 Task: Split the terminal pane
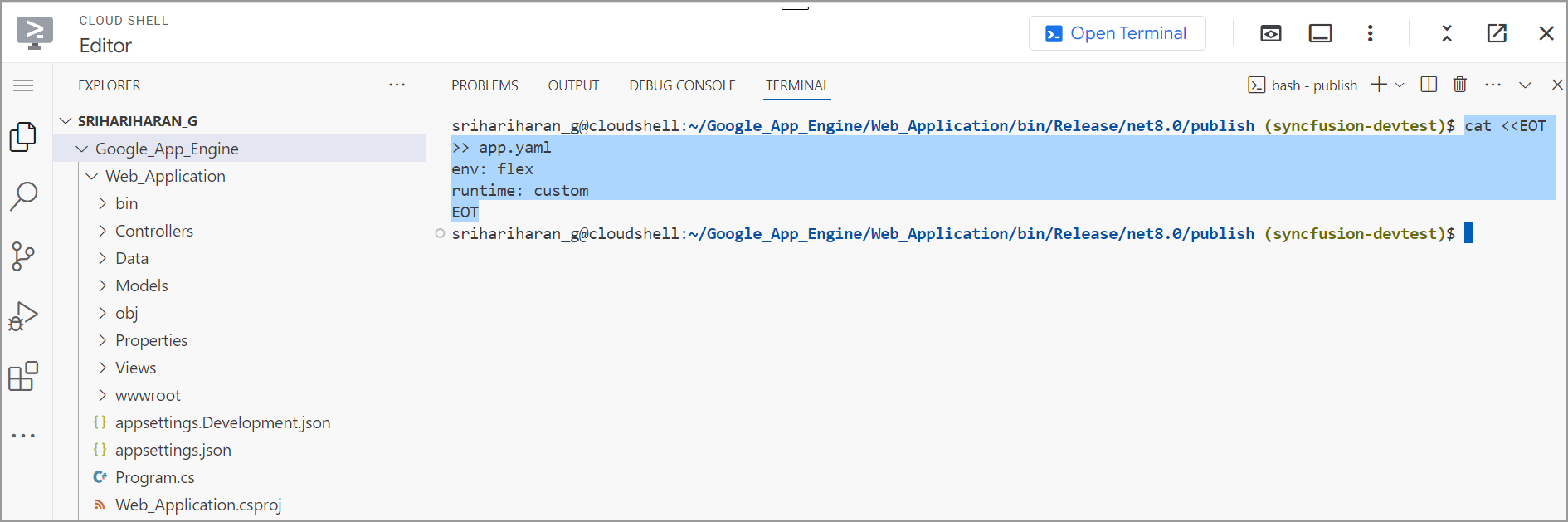click(x=1429, y=85)
